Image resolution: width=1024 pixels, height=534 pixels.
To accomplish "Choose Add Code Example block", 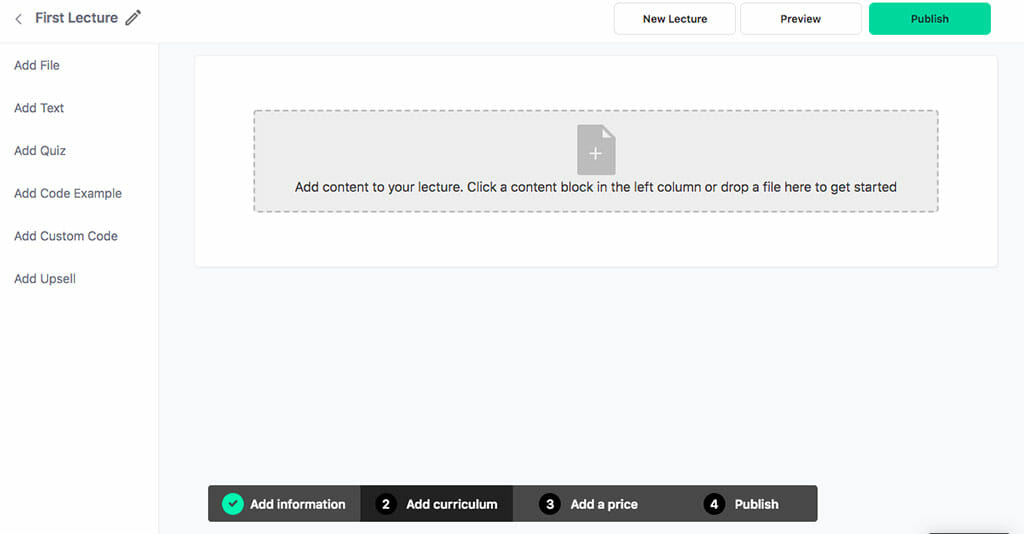I will pyautogui.click(x=68, y=193).
